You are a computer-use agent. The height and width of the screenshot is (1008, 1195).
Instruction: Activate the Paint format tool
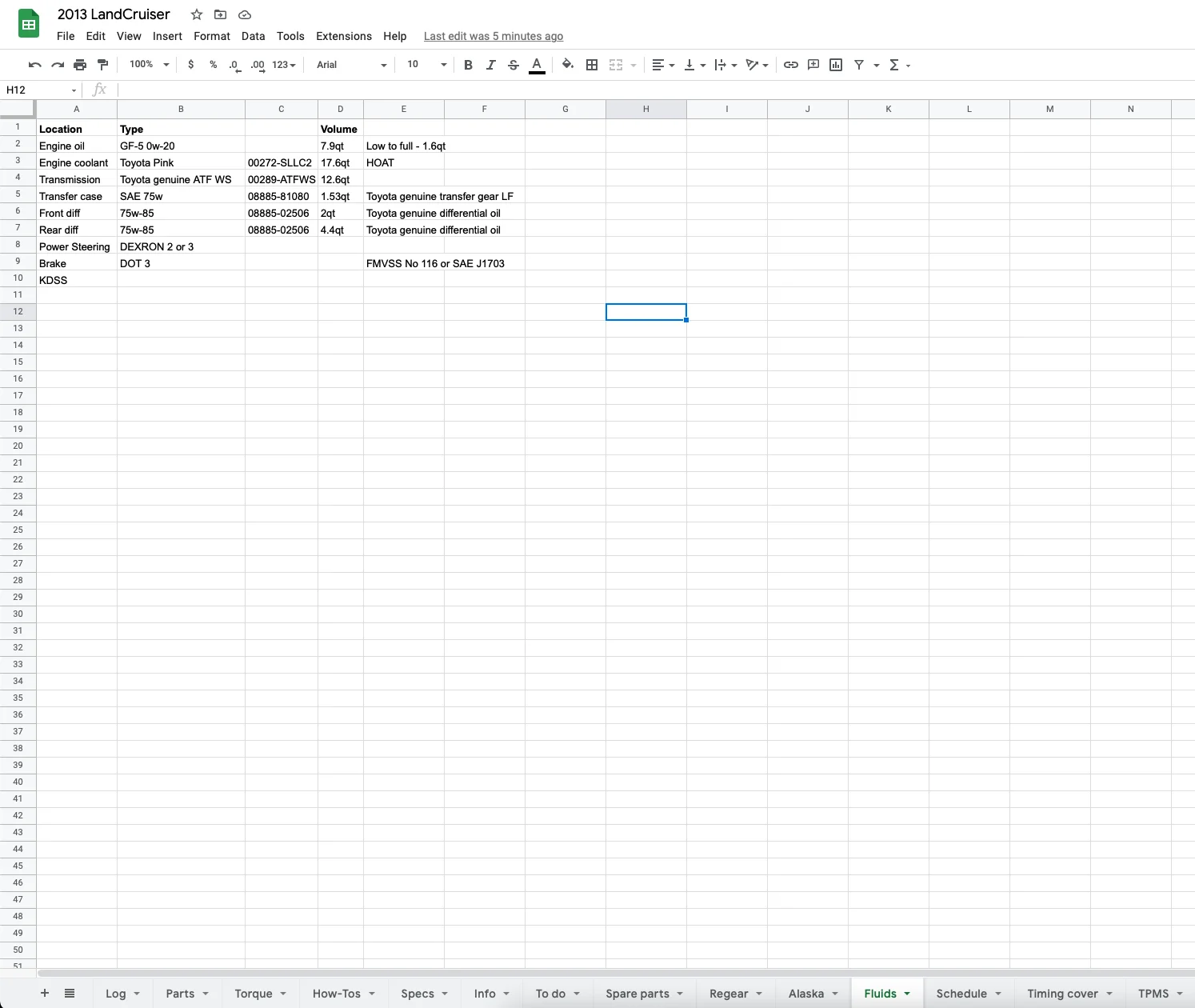click(x=102, y=65)
